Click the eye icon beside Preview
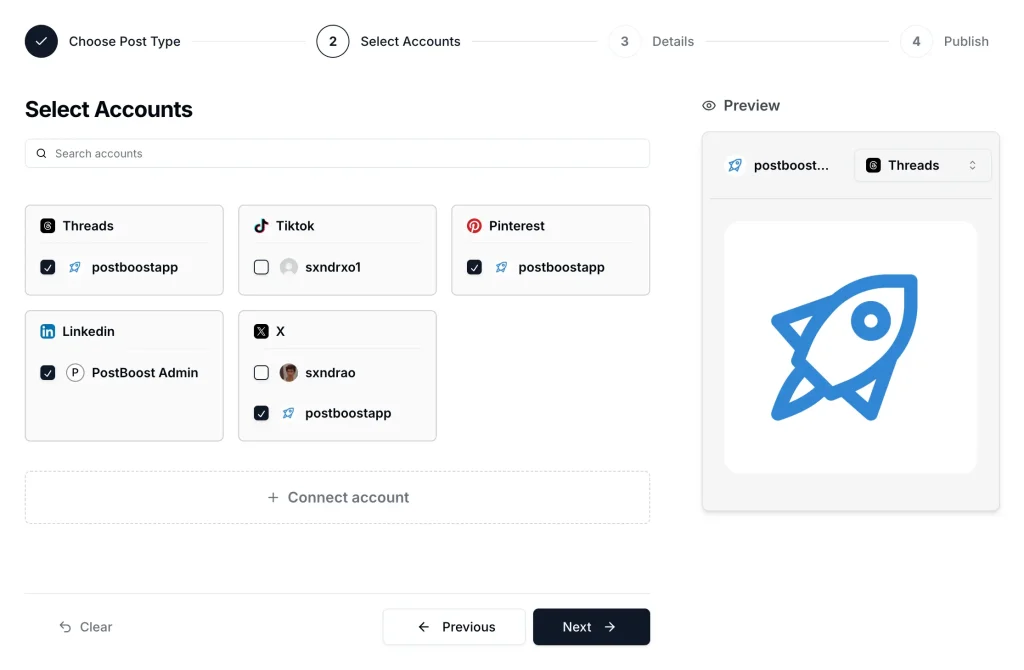Viewport: 1024px width, 670px height. click(x=709, y=106)
